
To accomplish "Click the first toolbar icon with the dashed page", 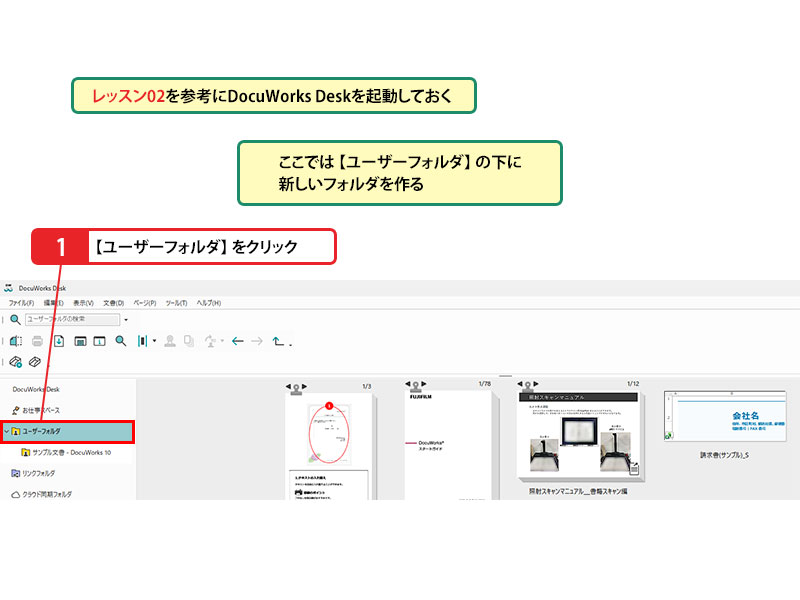I will 16,341.
